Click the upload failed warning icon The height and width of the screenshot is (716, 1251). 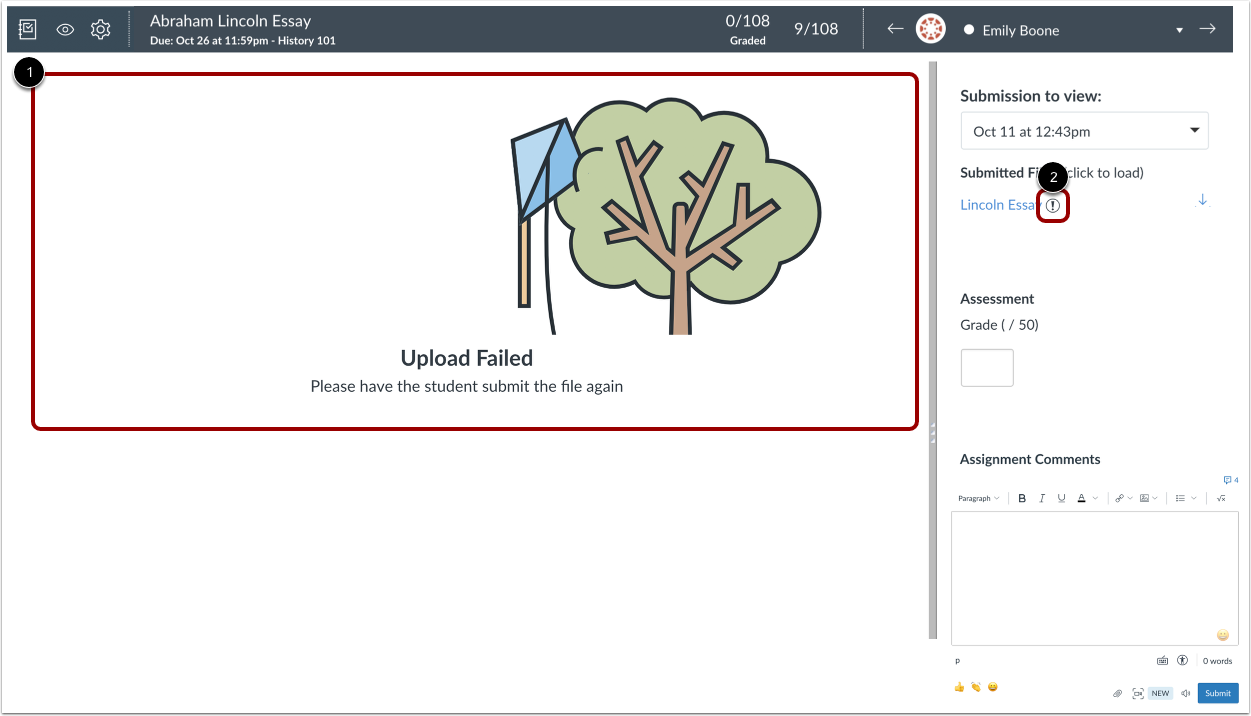click(x=1053, y=205)
